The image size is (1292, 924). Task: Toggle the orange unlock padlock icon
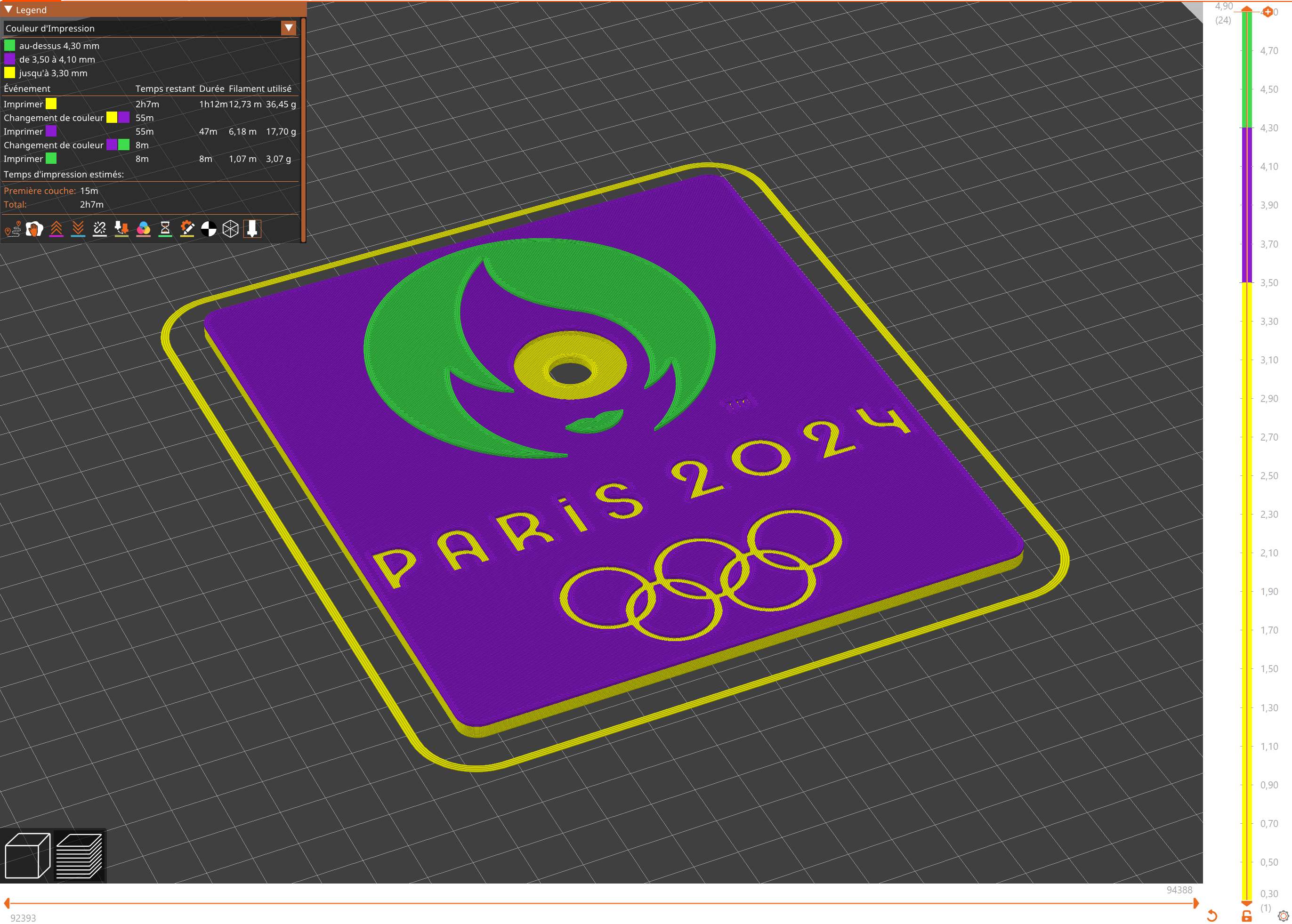[x=1246, y=916]
